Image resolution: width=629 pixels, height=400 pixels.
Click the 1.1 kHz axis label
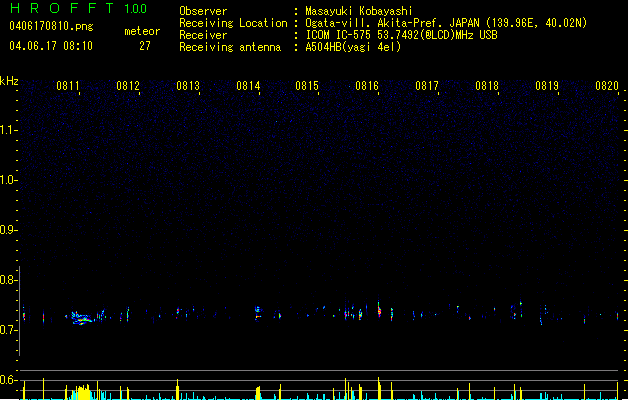click(x=8, y=130)
